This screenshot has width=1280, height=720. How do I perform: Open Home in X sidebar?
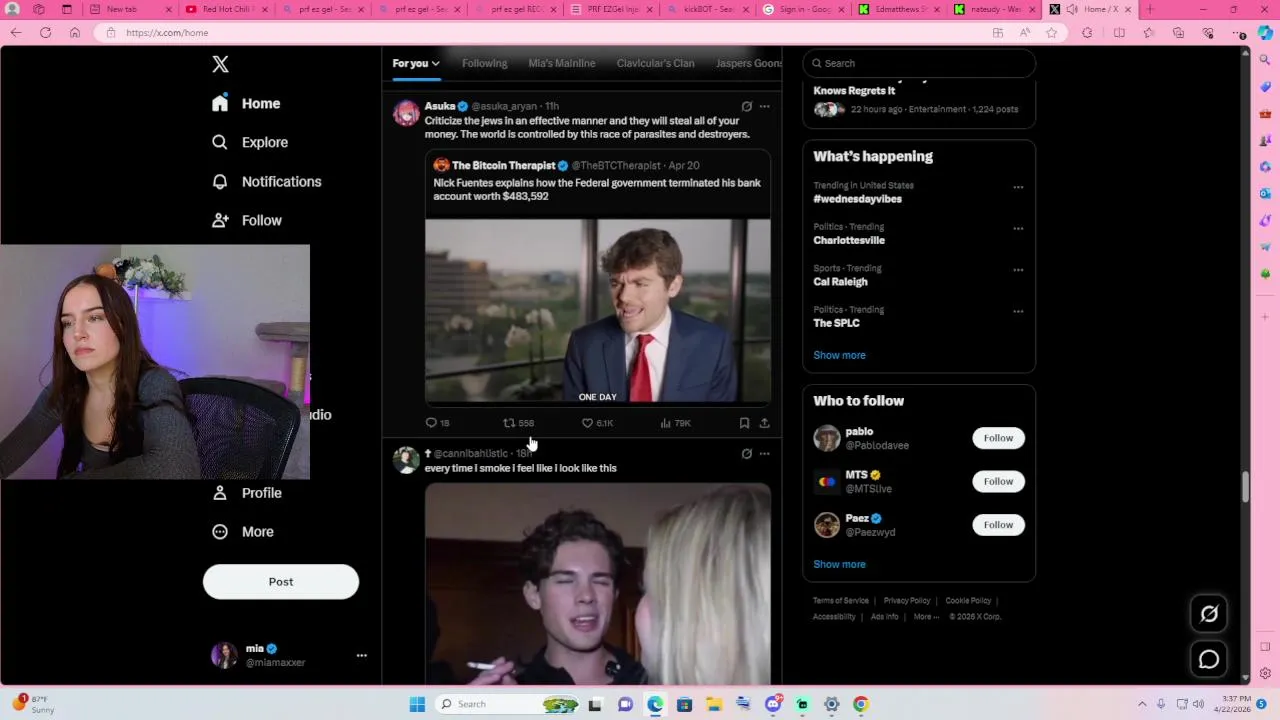click(246, 104)
